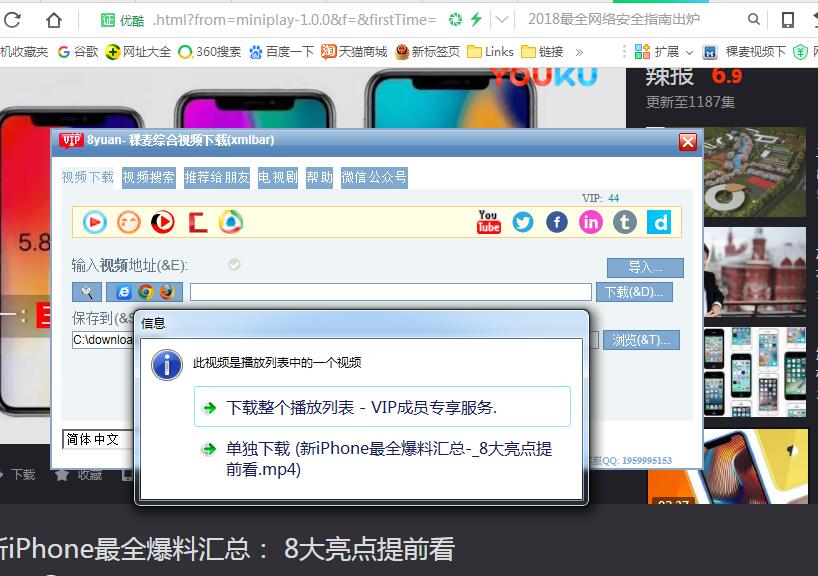Open the 微信公众号 tab

tap(374, 177)
